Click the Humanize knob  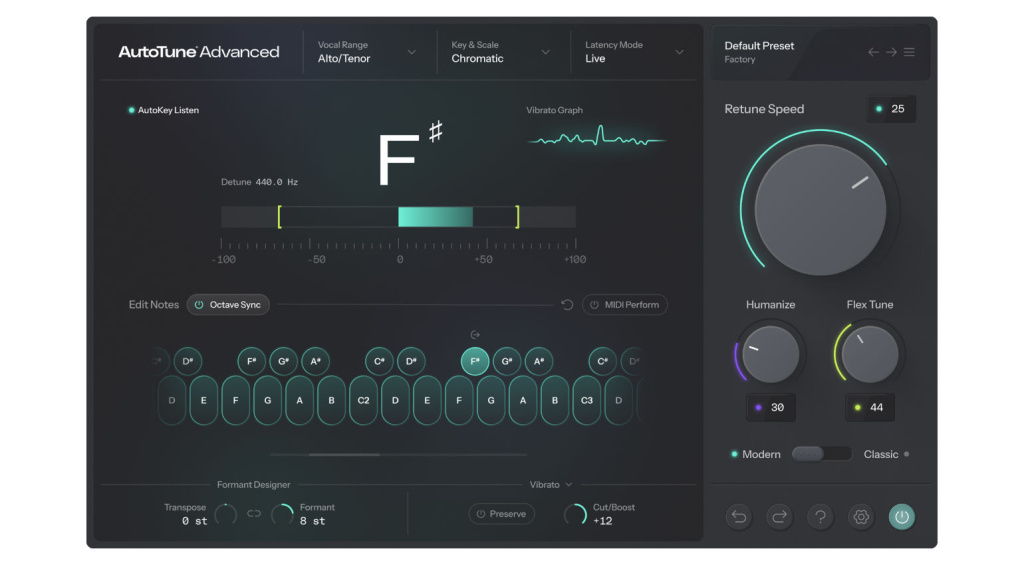point(771,354)
